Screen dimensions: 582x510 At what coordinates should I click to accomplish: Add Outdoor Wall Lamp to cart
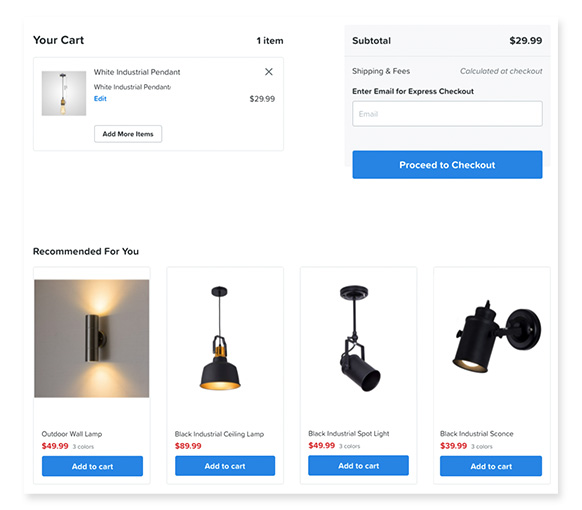[x=92, y=466]
